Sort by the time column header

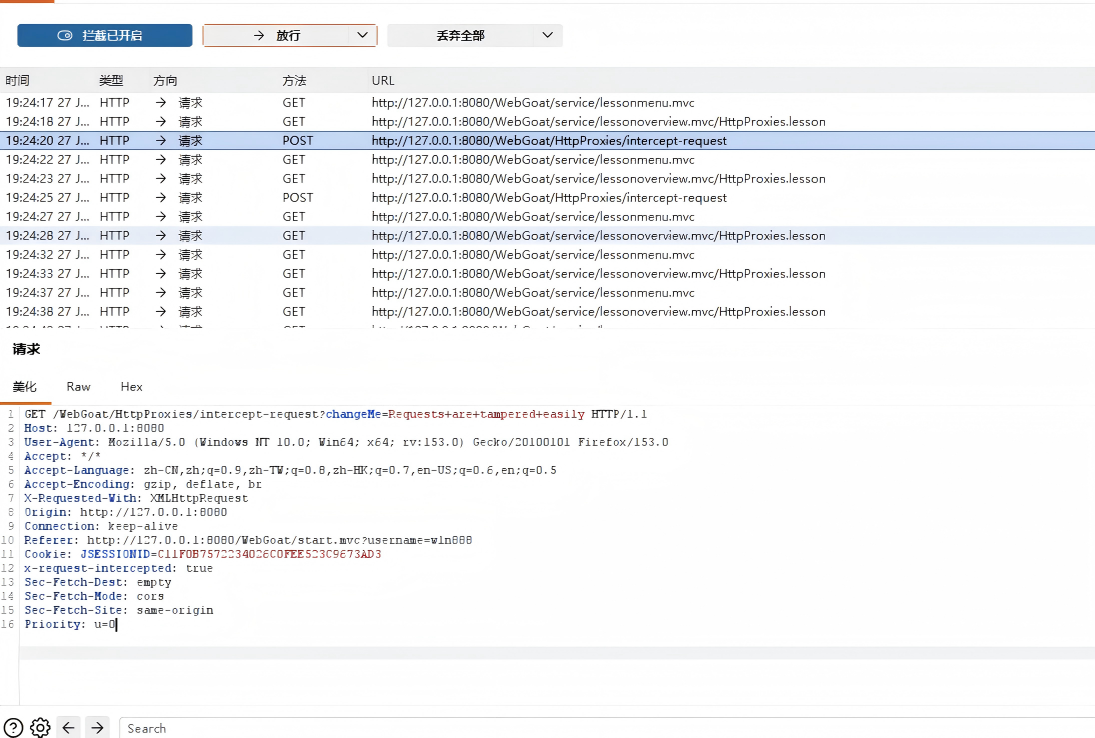pyautogui.click(x=17, y=81)
